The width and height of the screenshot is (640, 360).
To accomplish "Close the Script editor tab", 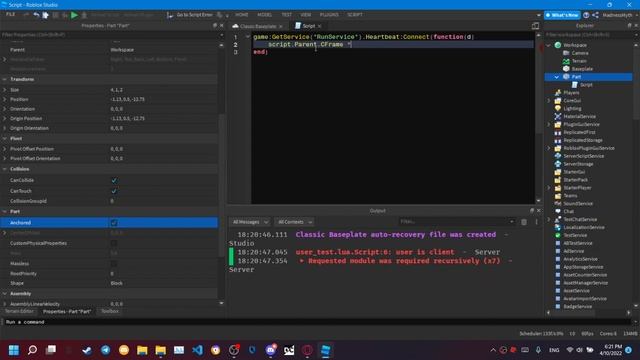I will (320, 26).
